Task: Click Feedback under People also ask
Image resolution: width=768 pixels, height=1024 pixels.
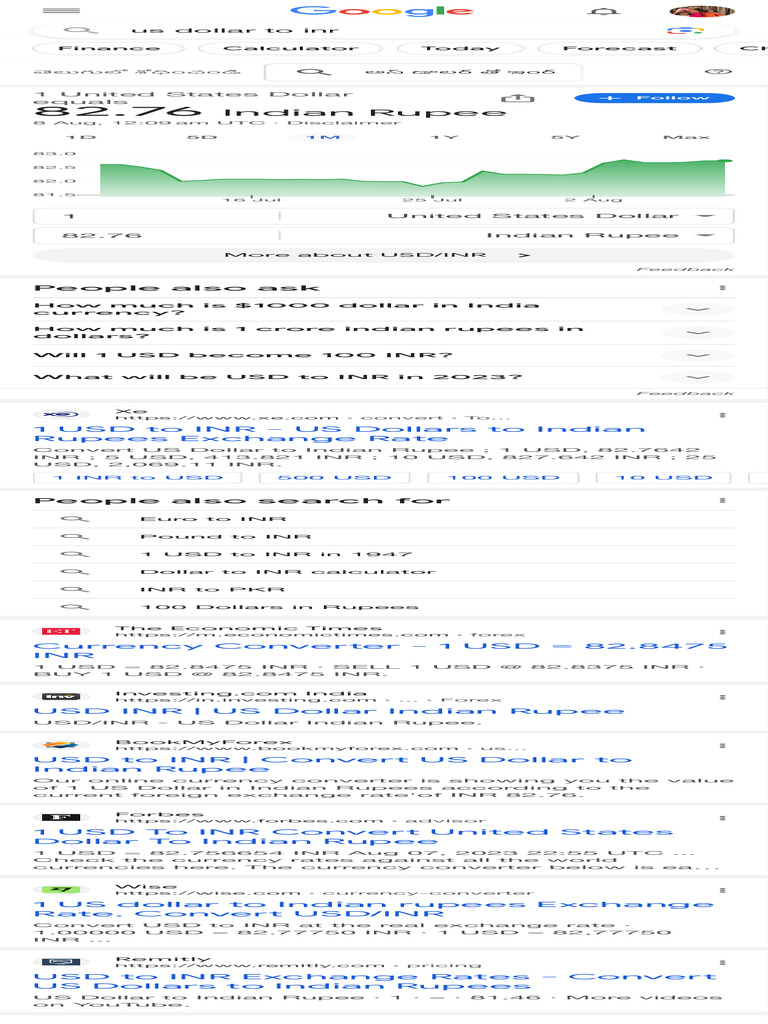Action: tap(685, 393)
